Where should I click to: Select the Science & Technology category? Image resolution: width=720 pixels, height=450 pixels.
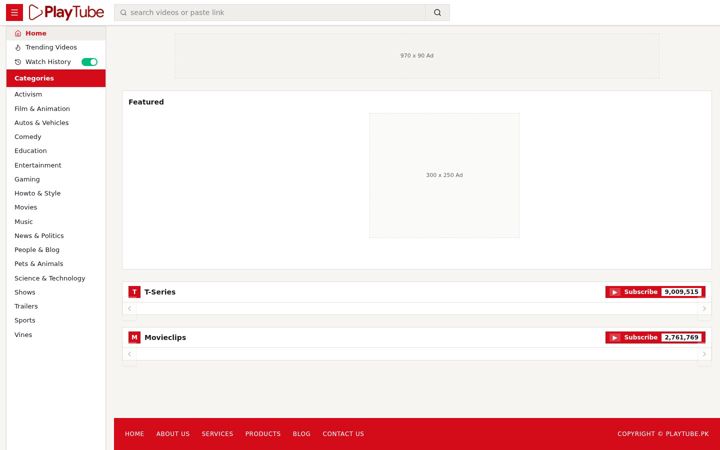(x=50, y=278)
